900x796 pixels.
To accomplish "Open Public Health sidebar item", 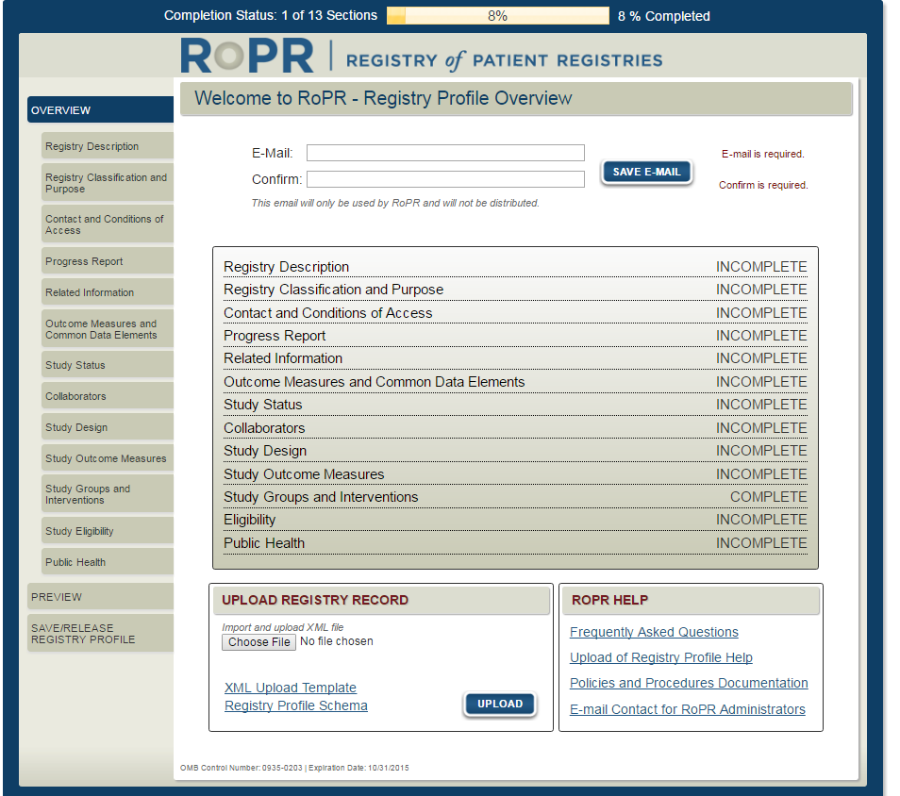I will click(107, 562).
